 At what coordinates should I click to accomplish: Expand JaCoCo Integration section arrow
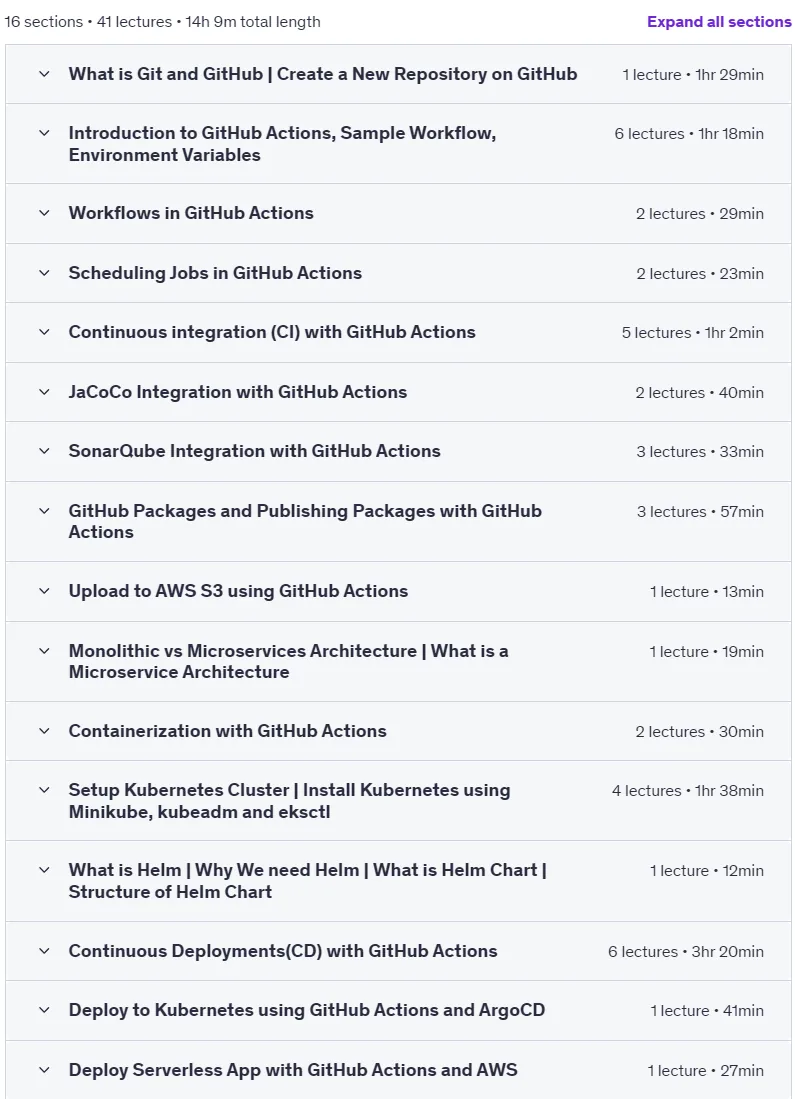tap(44, 392)
